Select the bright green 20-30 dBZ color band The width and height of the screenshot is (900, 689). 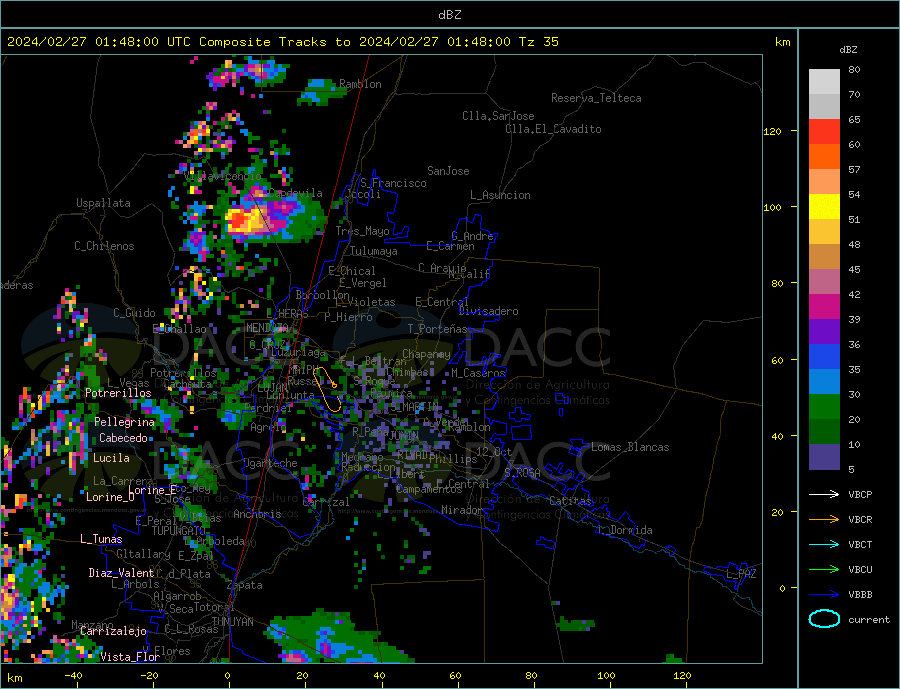click(x=824, y=407)
